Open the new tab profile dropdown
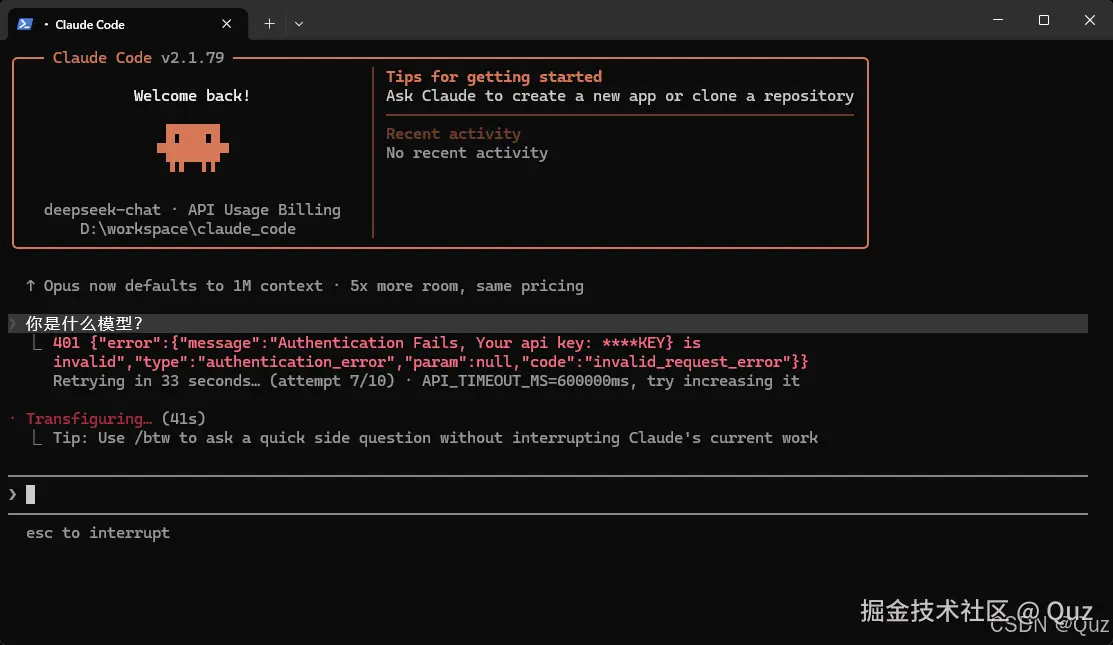This screenshot has width=1113, height=645. pyautogui.click(x=299, y=24)
